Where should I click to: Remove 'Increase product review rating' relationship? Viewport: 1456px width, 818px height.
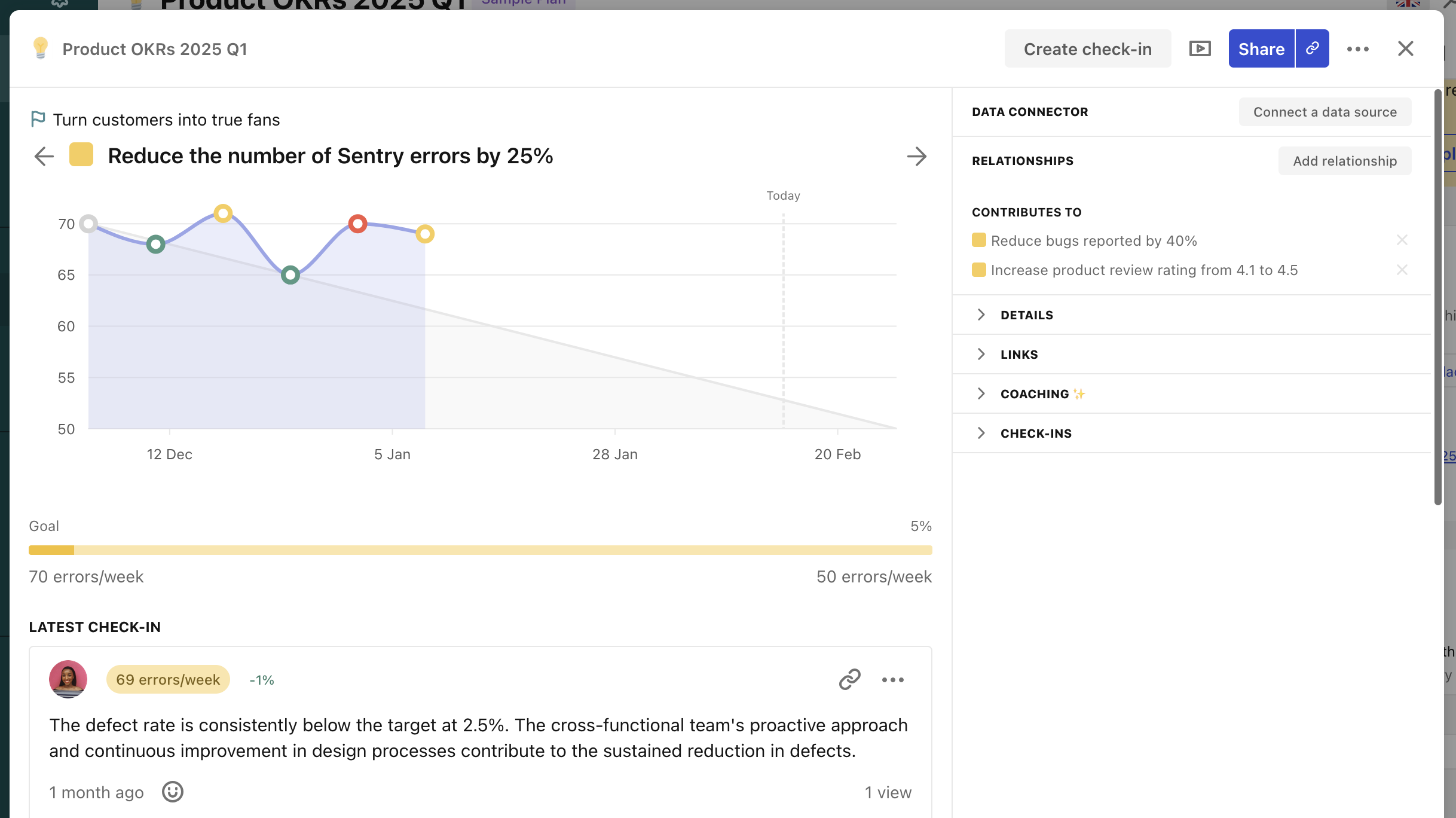click(1402, 270)
